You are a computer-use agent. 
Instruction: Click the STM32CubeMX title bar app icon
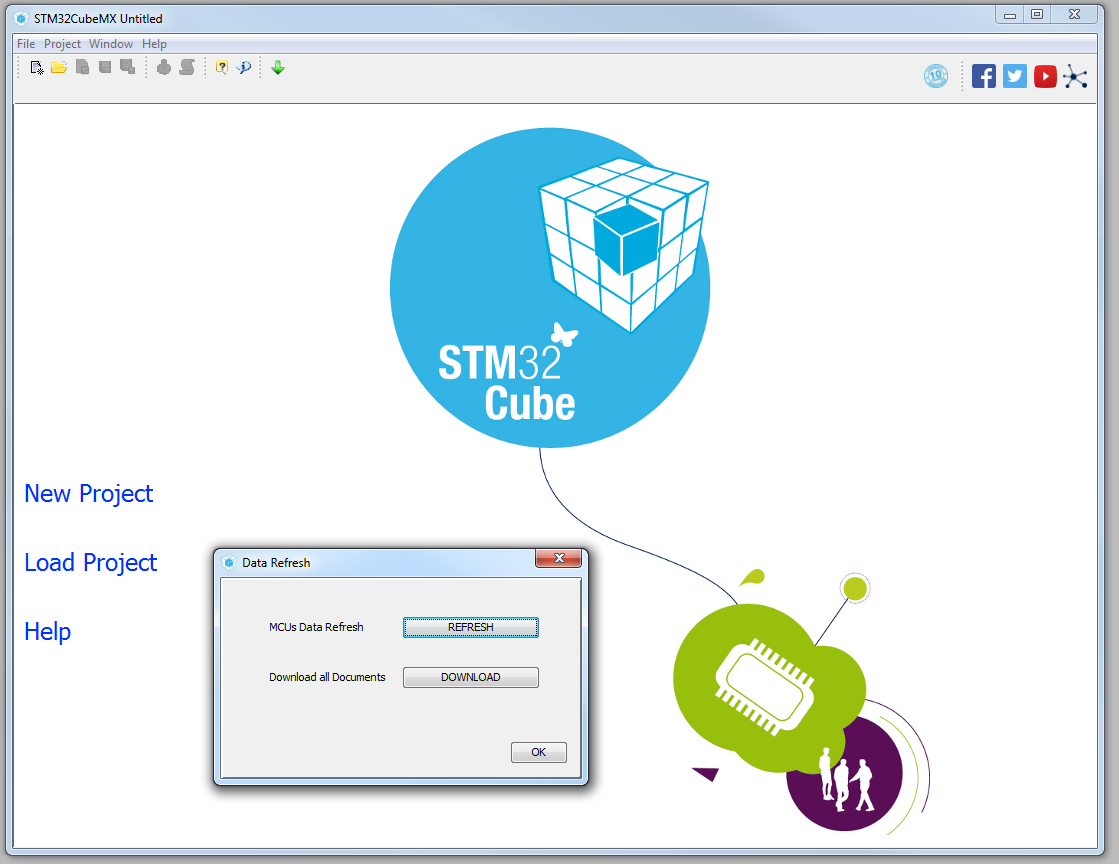[x=21, y=19]
